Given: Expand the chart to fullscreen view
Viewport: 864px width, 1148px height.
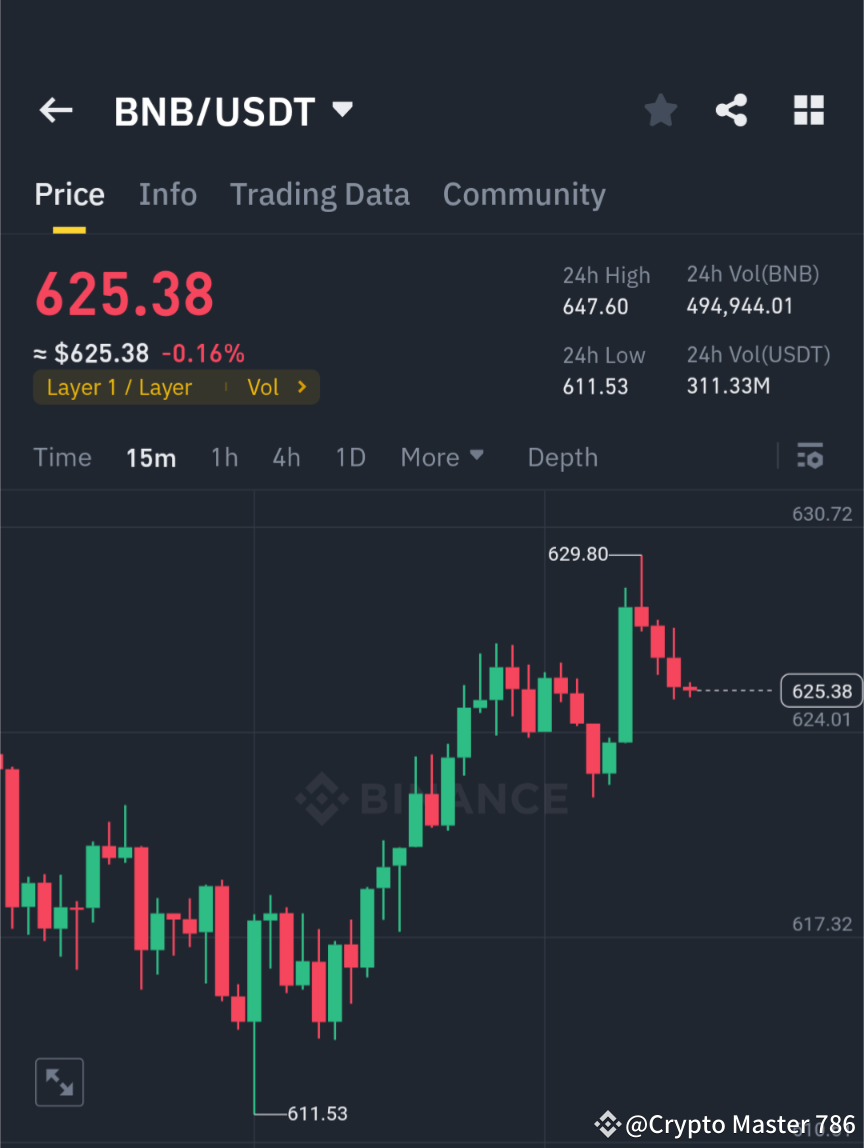Looking at the screenshot, I should point(59,1081).
